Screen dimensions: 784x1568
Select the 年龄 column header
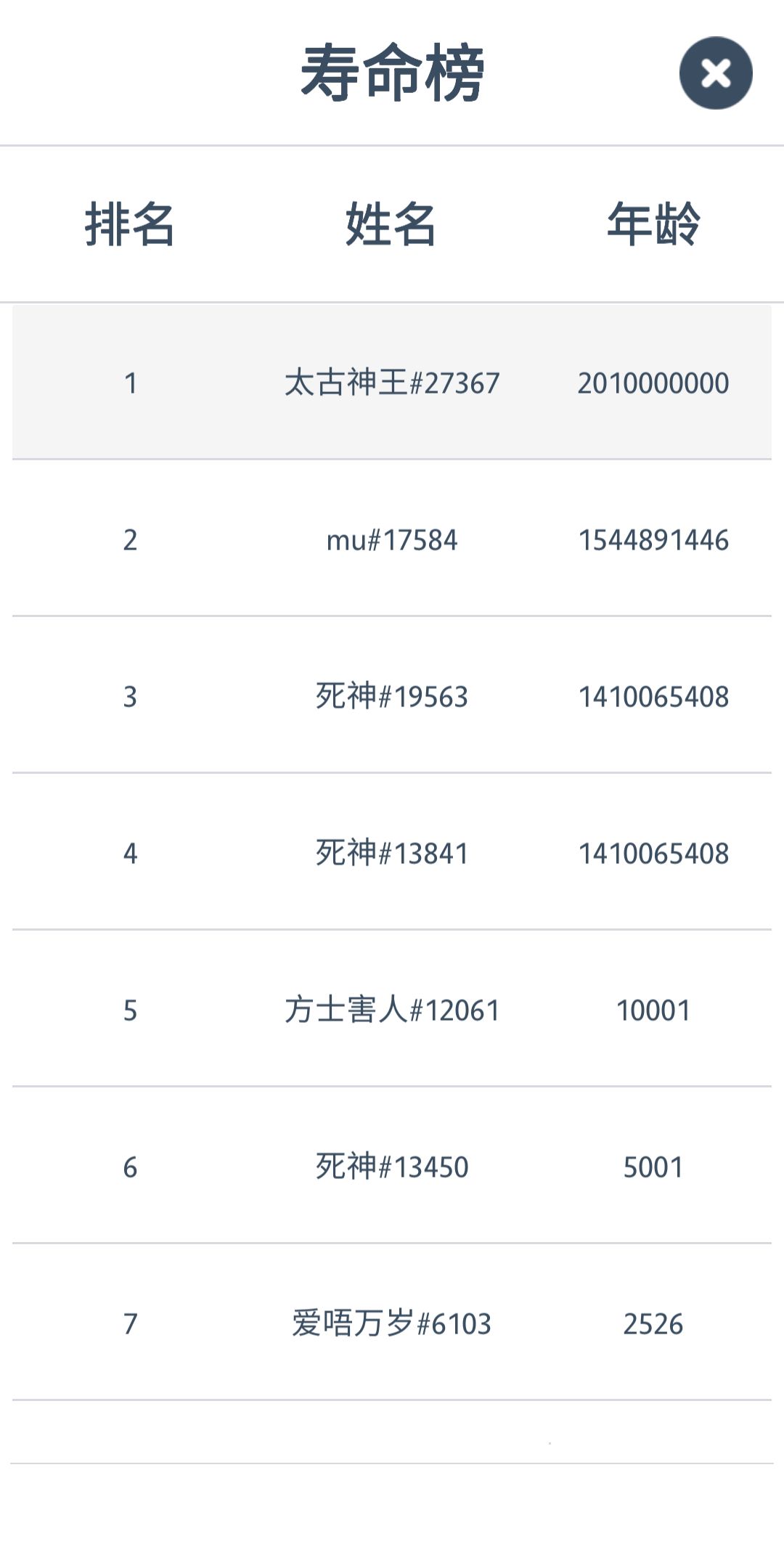653,224
